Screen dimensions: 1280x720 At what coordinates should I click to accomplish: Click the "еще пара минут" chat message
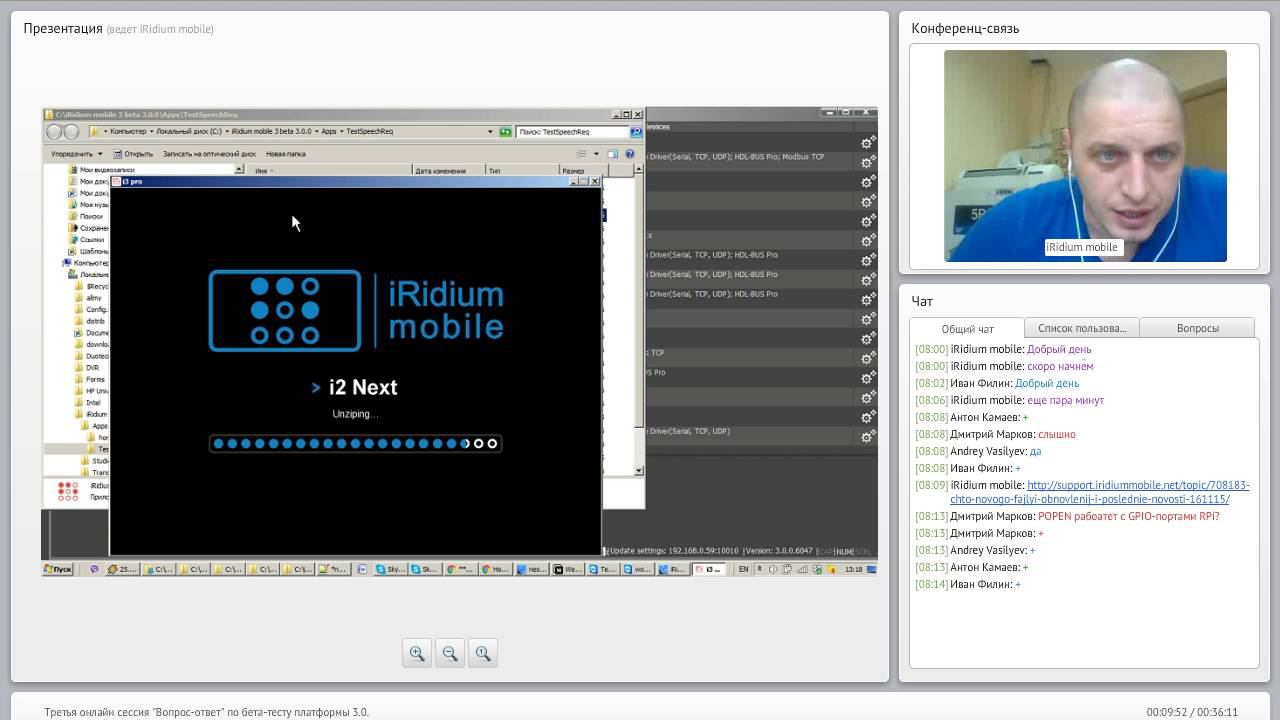(1065, 400)
